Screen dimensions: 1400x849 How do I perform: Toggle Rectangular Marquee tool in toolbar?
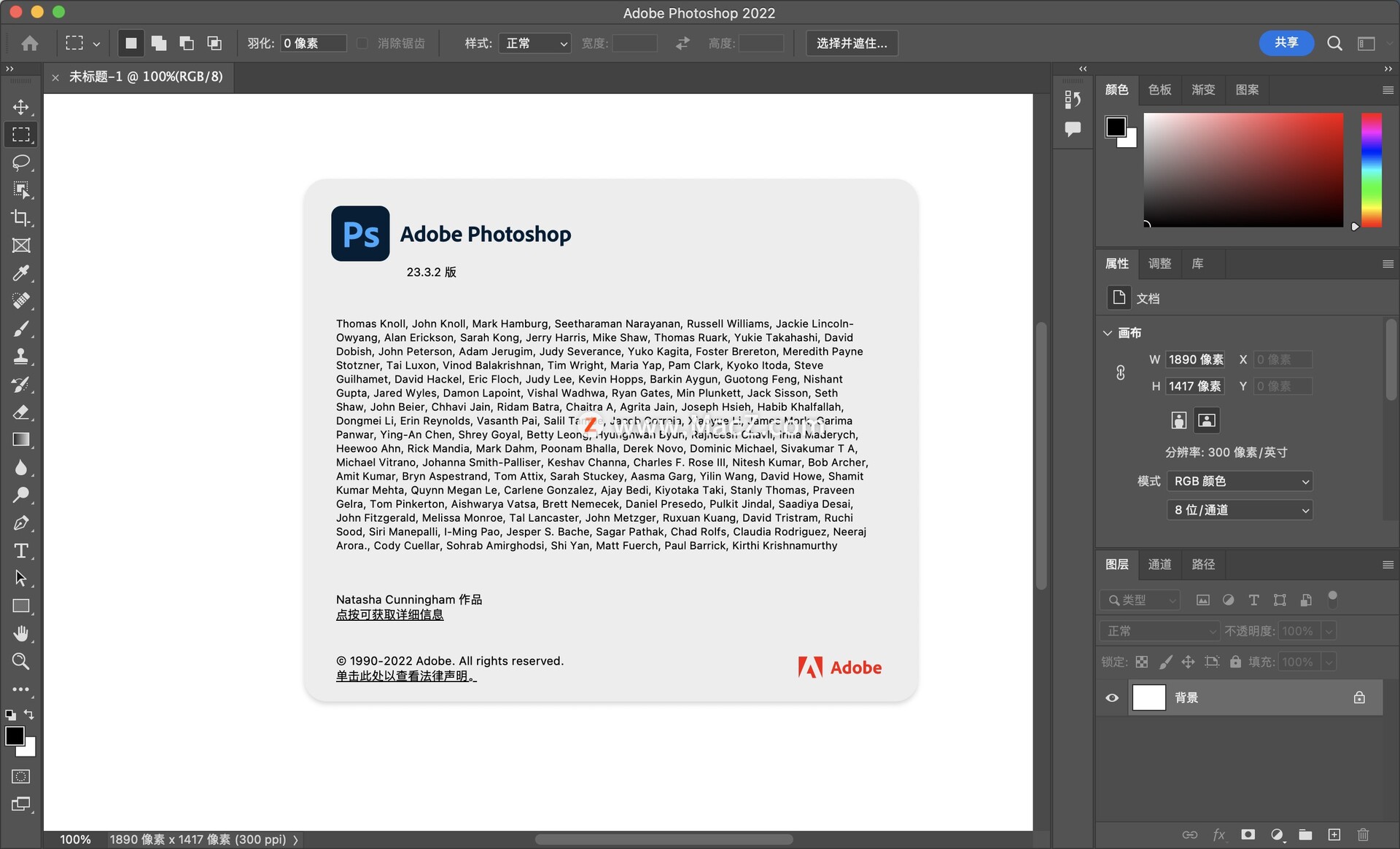pos(21,135)
